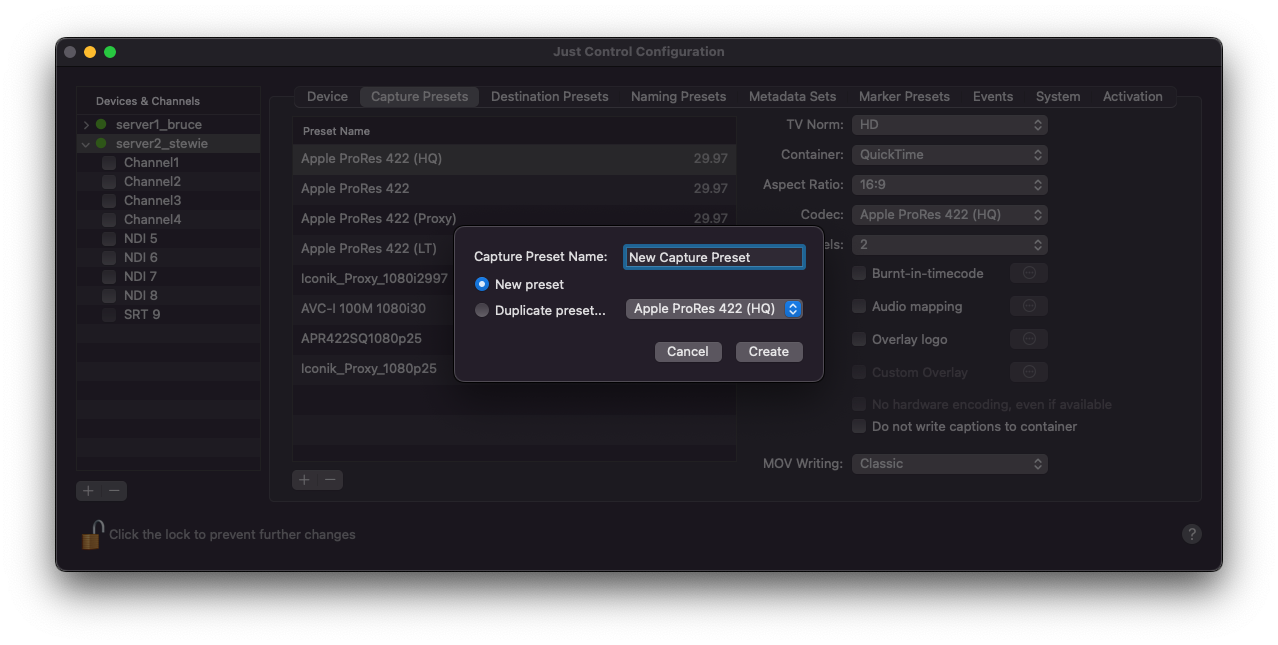Click the Cancel button
The image size is (1278, 645).
[688, 351]
